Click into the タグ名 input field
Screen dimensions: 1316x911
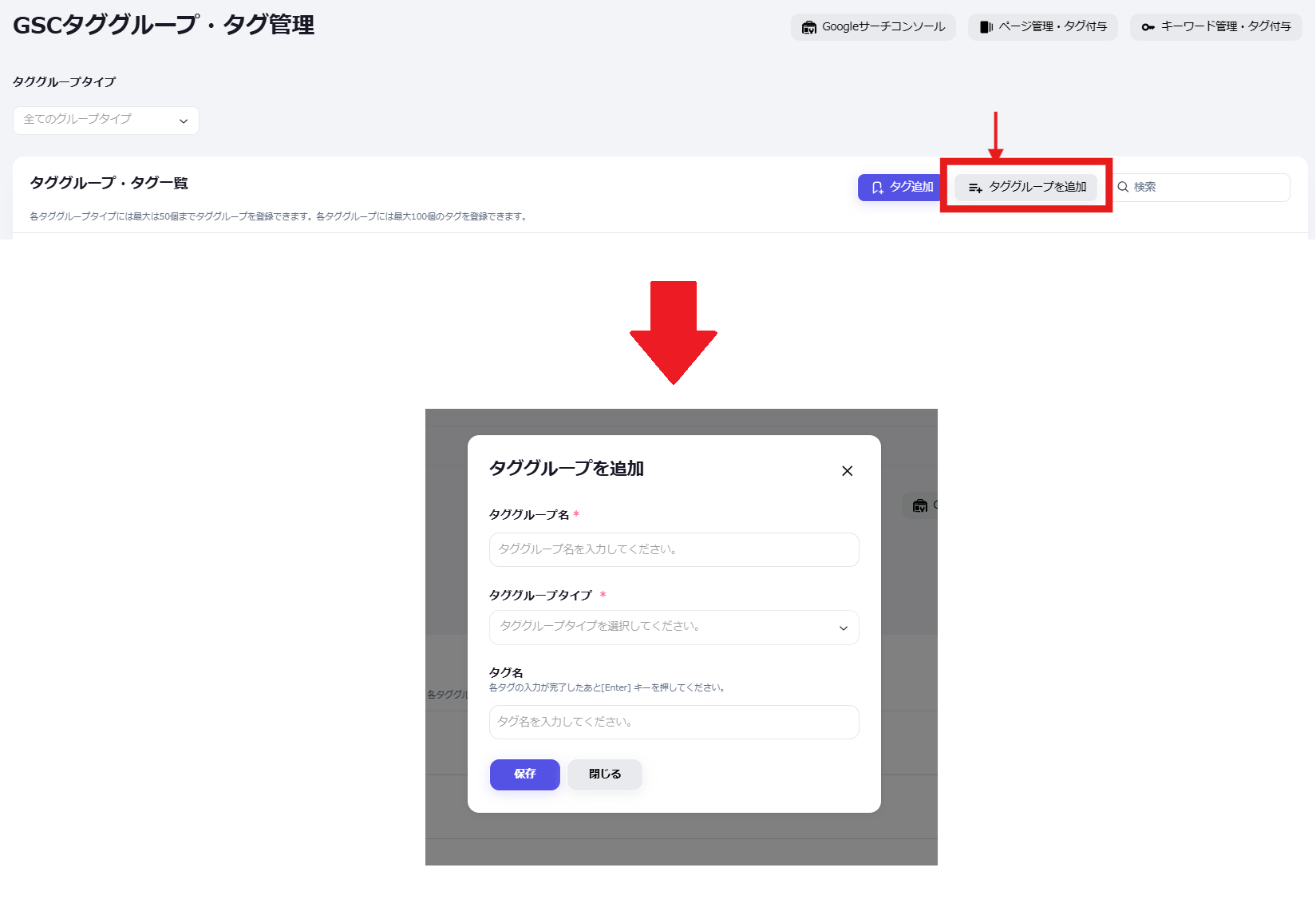(x=674, y=722)
